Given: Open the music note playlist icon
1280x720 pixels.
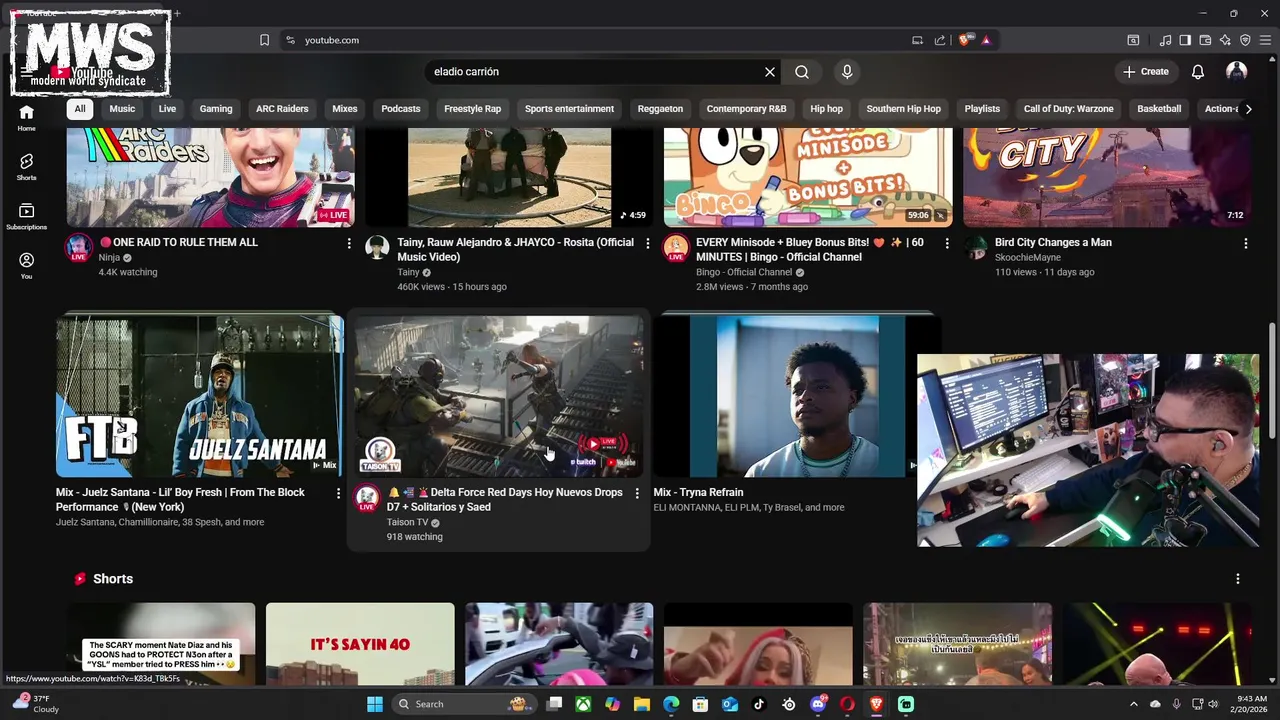Looking at the screenshot, I should click(x=1165, y=40).
